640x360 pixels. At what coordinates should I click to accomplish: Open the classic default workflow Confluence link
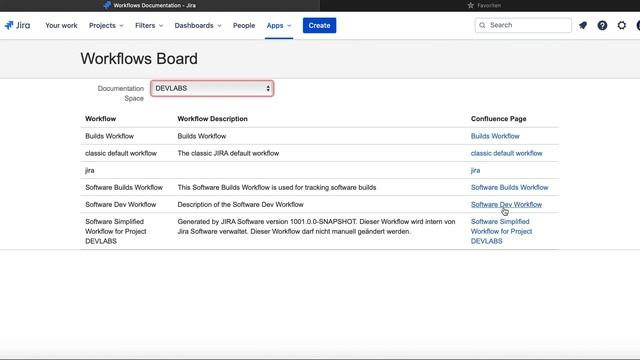(507, 153)
